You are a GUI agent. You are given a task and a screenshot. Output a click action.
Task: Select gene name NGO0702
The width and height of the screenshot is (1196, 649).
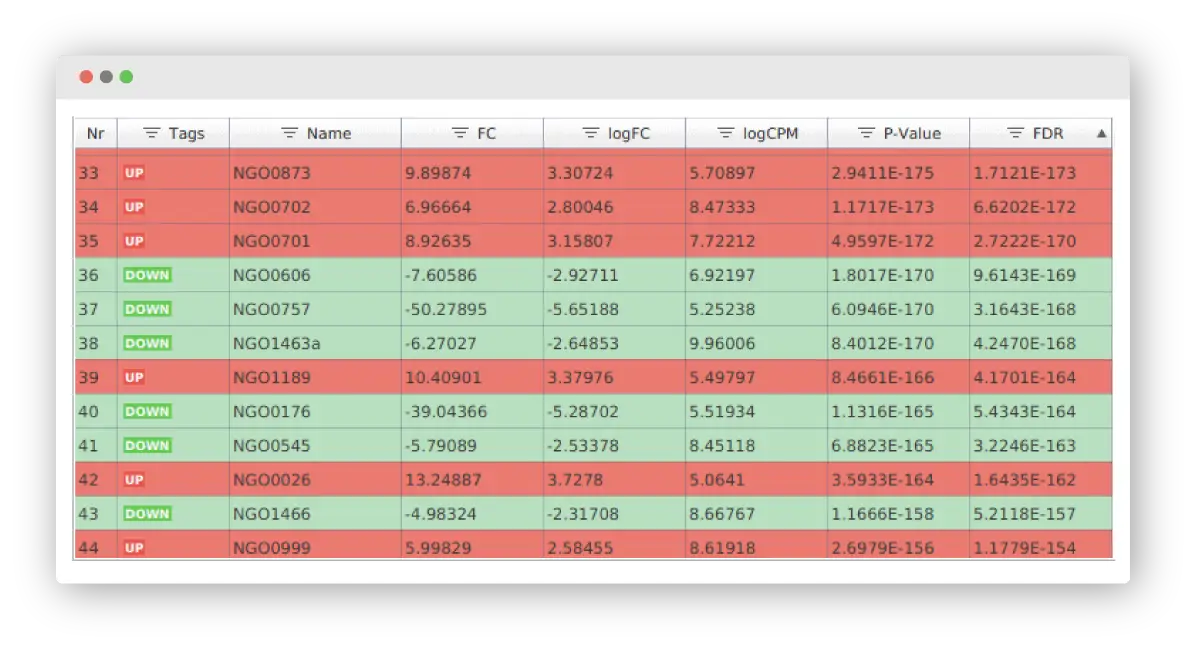[272, 207]
